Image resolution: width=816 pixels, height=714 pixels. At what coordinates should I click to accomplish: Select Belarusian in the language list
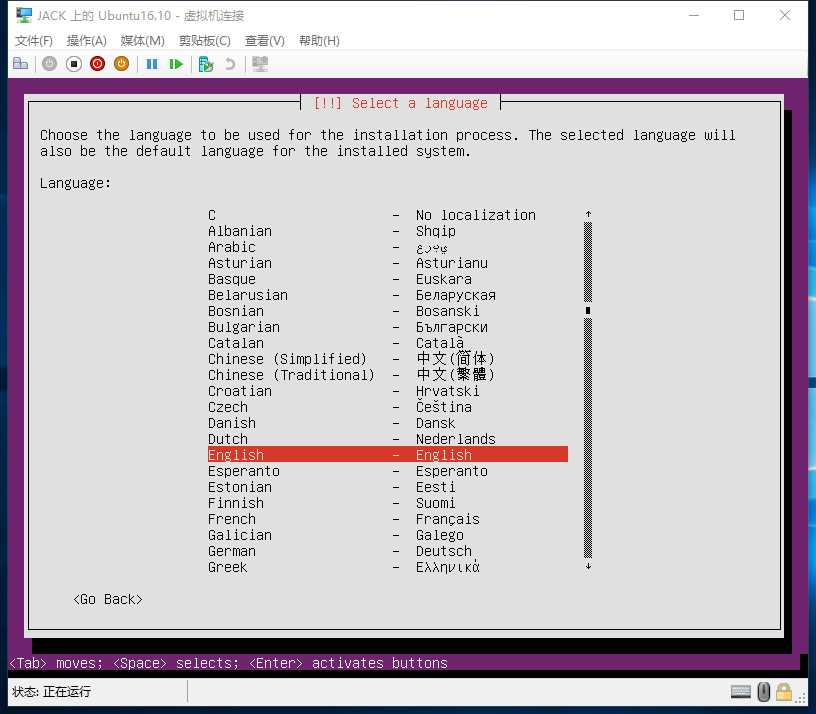pyautogui.click(x=388, y=295)
